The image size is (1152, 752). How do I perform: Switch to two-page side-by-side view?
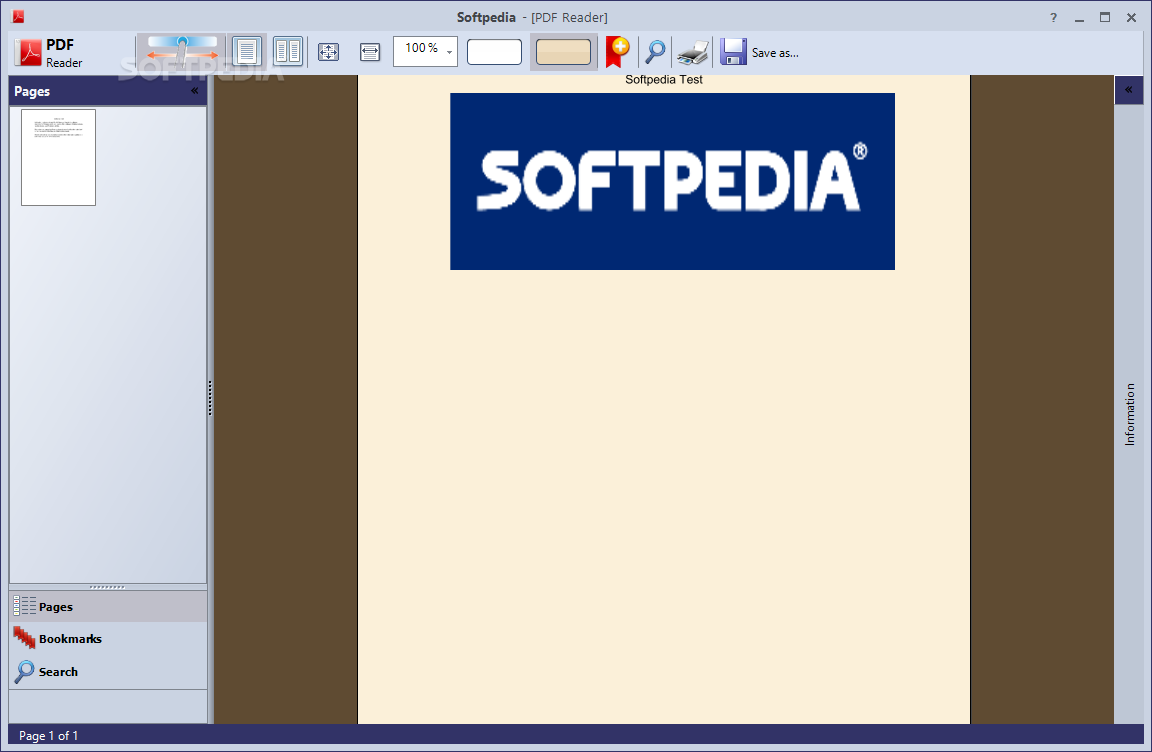point(287,51)
